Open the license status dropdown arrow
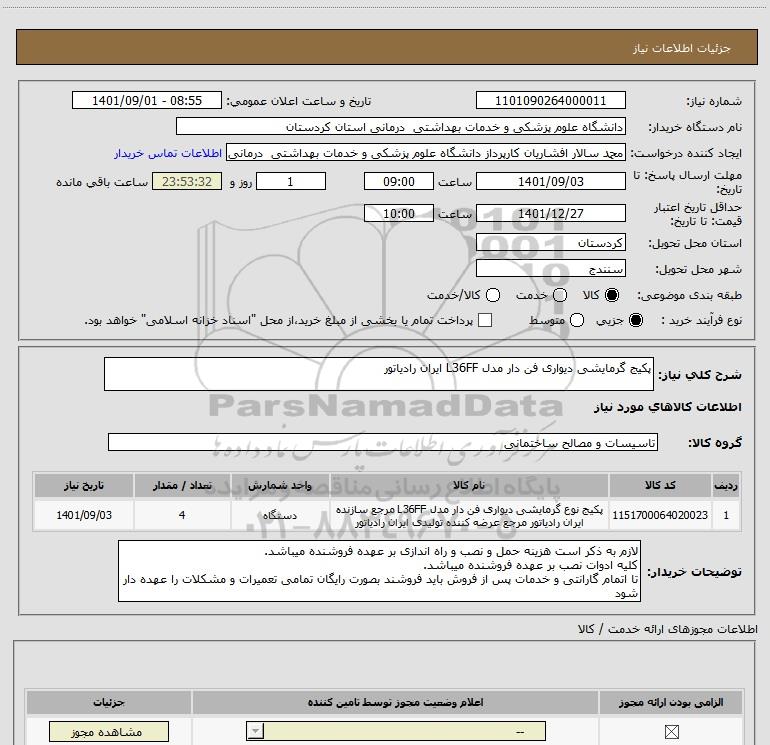Viewport: 770px width, 745px height. (255, 731)
